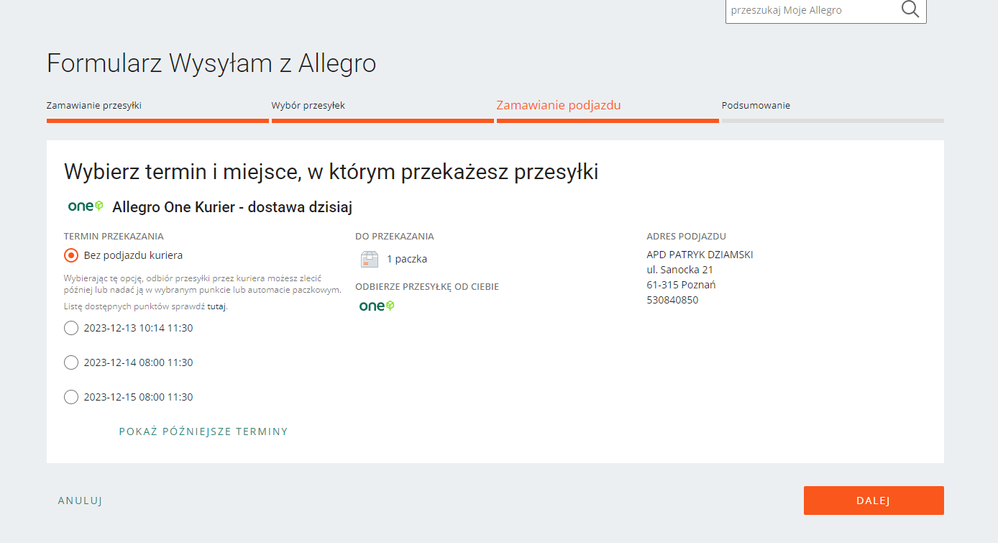Open the tutaj link for available points
This screenshot has width=998, height=543.
(216, 306)
